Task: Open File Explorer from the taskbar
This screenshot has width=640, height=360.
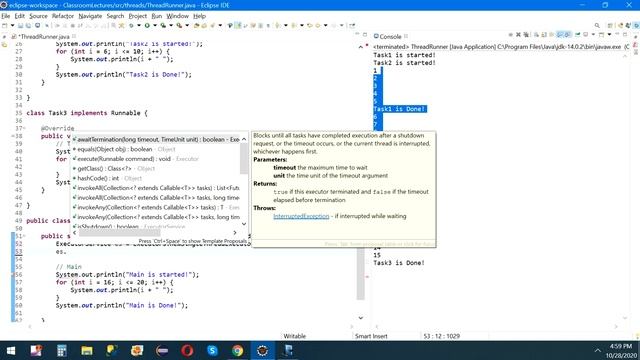Action: click(87, 351)
